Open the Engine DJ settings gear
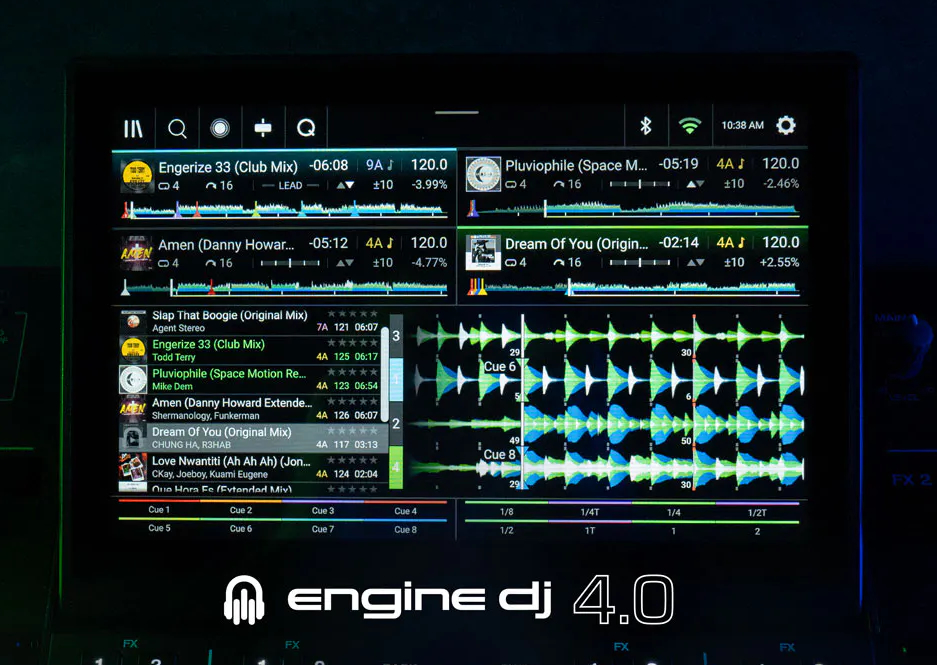This screenshot has width=937, height=665. tap(786, 126)
